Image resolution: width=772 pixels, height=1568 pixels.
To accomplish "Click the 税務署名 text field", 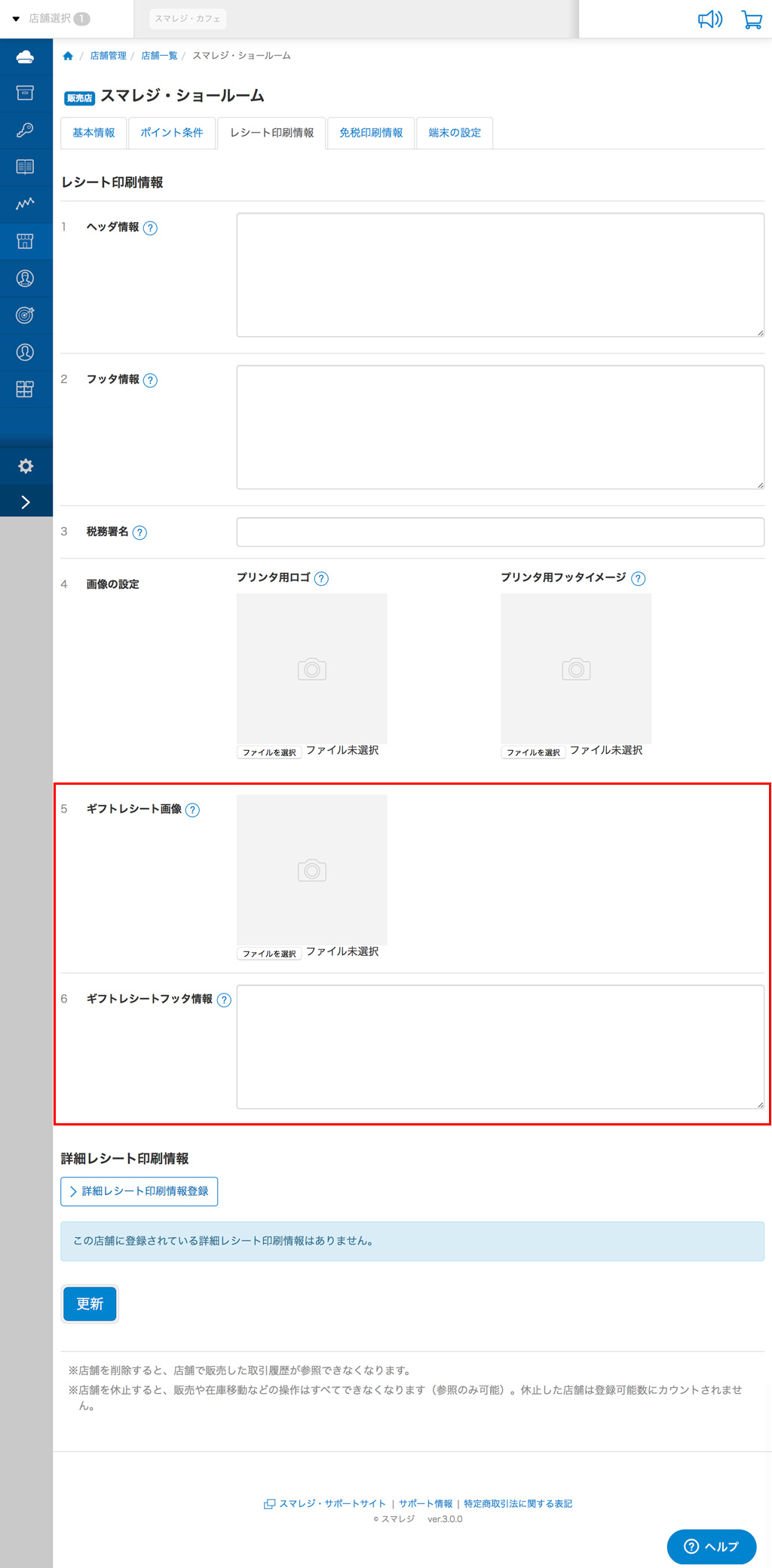I will pyautogui.click(x=500, y=532).
